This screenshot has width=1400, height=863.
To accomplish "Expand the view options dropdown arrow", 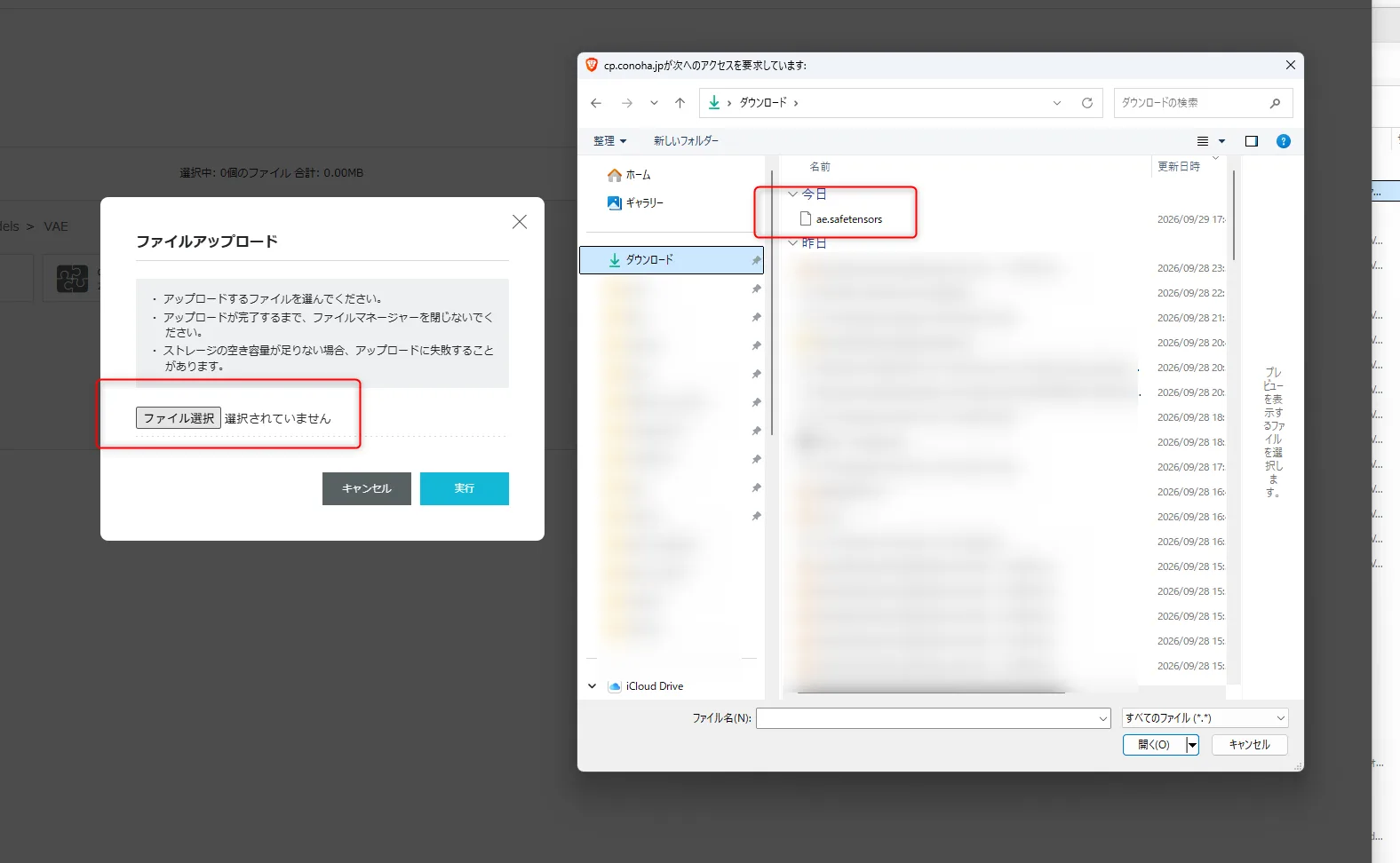I will (x=1221, y=141).
